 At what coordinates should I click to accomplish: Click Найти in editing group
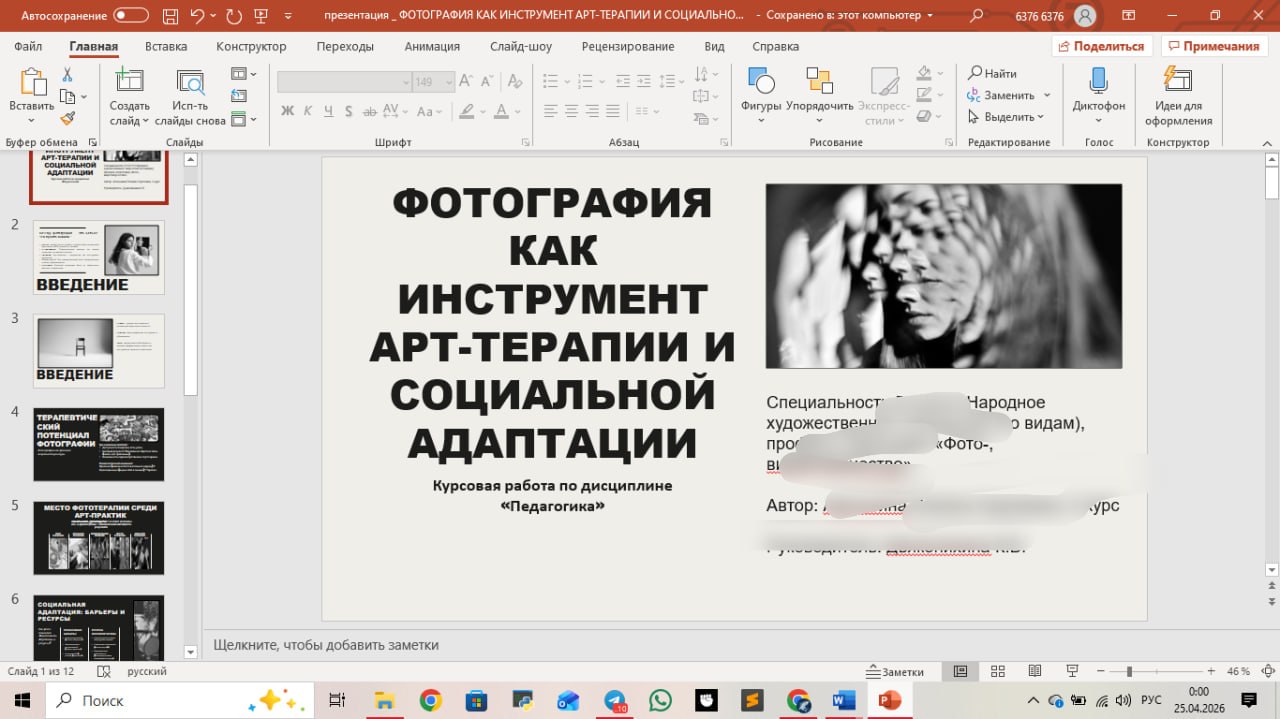(x=993, y=73)
